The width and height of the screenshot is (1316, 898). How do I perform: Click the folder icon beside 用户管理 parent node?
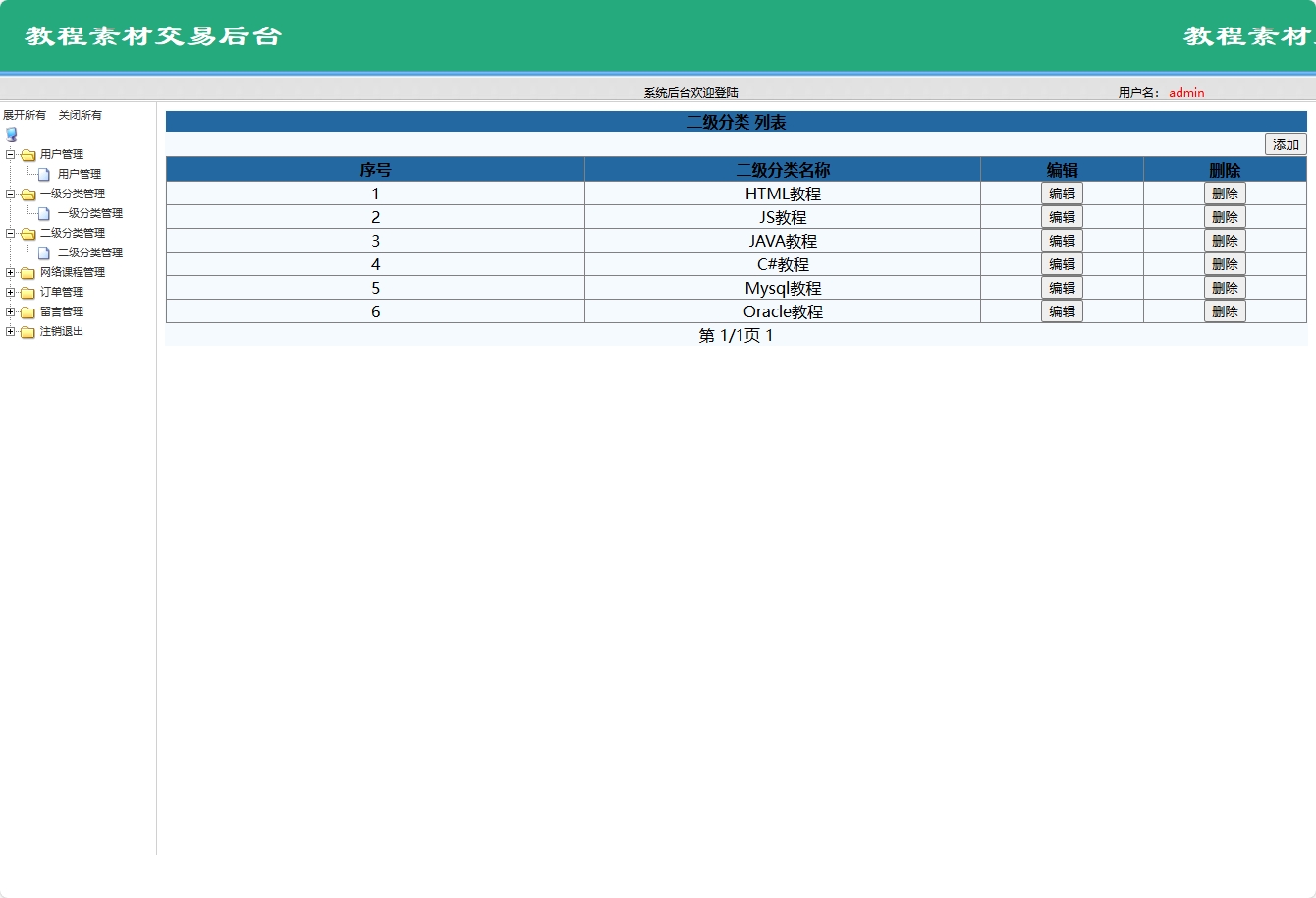pos(28,154)
